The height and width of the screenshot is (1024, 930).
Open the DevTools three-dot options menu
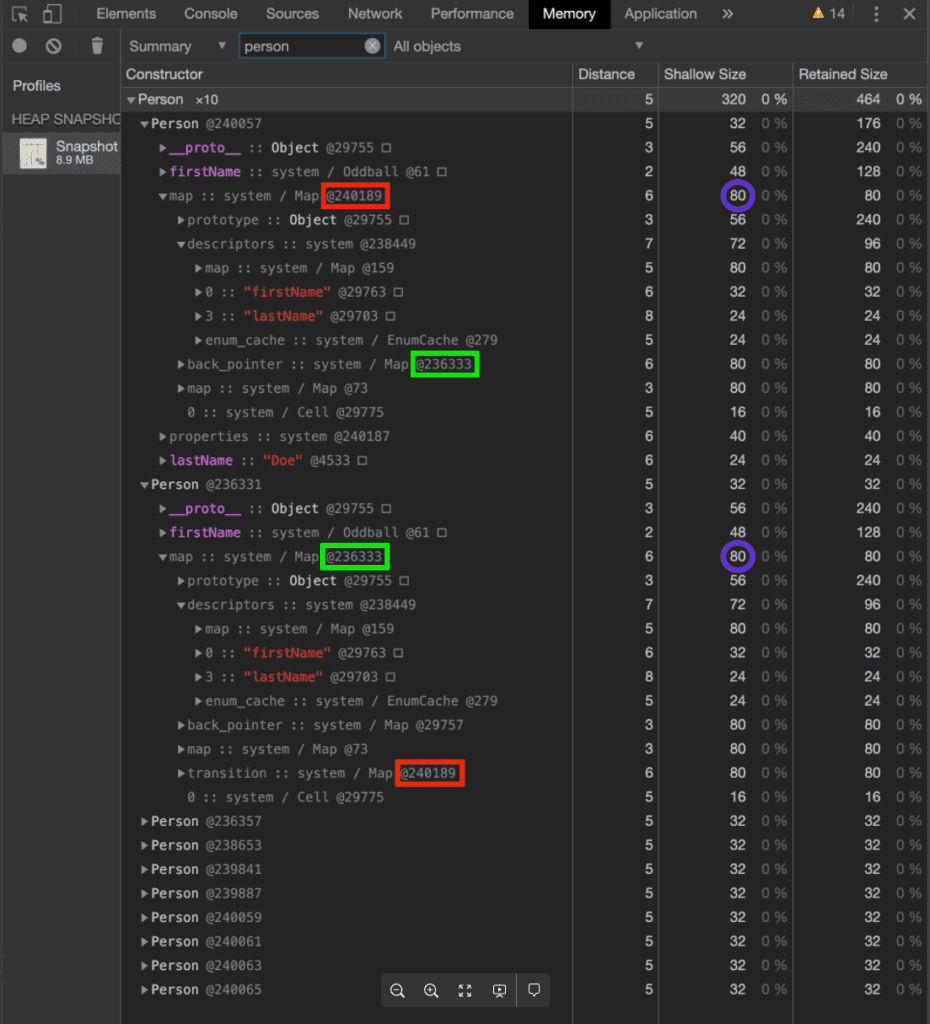pyautogui.click(x=877, y=14)
